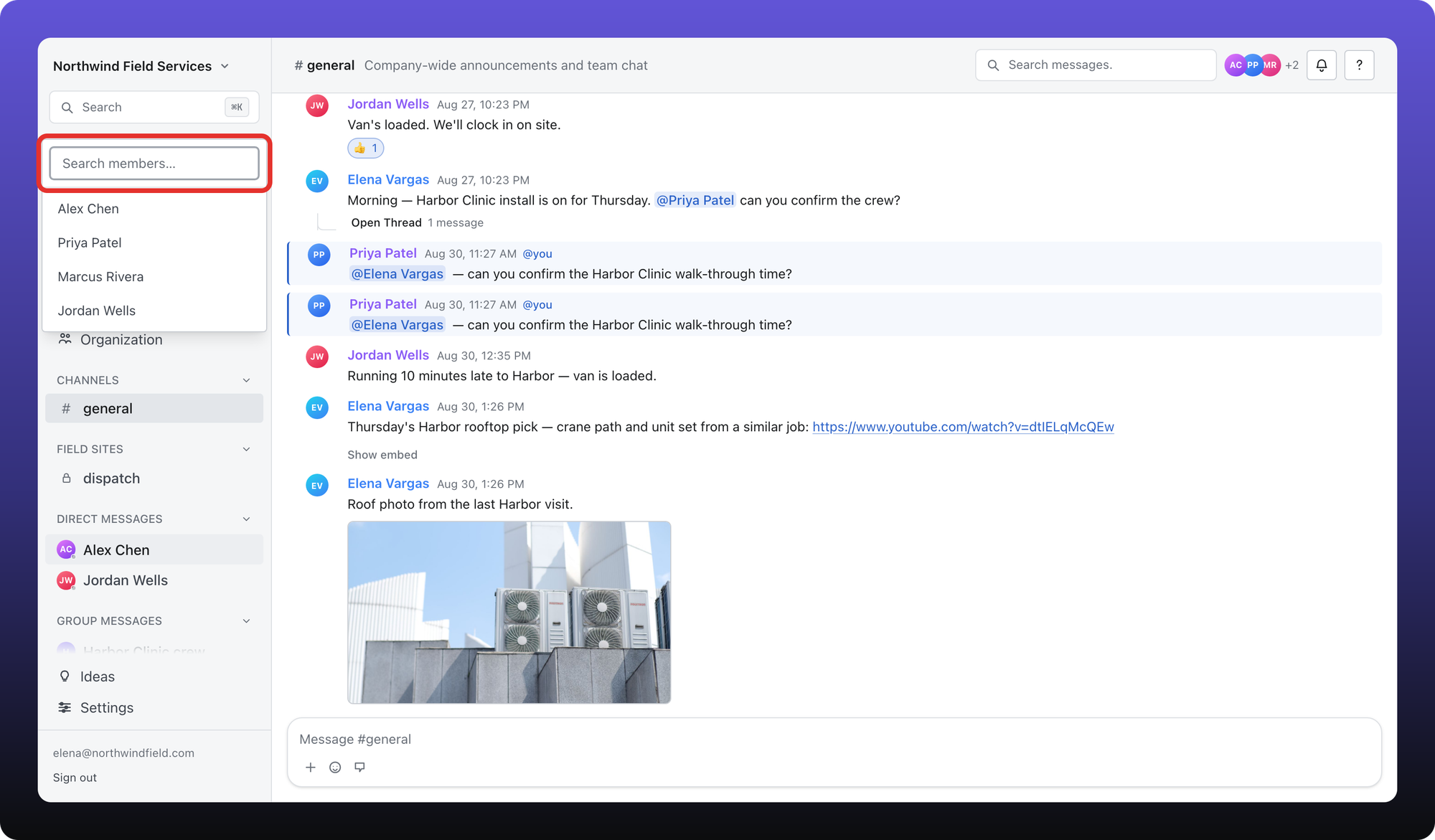1435x840 pixels.
Task: Click the PP member avatar in header
Action: click(x=1253, y=65)
